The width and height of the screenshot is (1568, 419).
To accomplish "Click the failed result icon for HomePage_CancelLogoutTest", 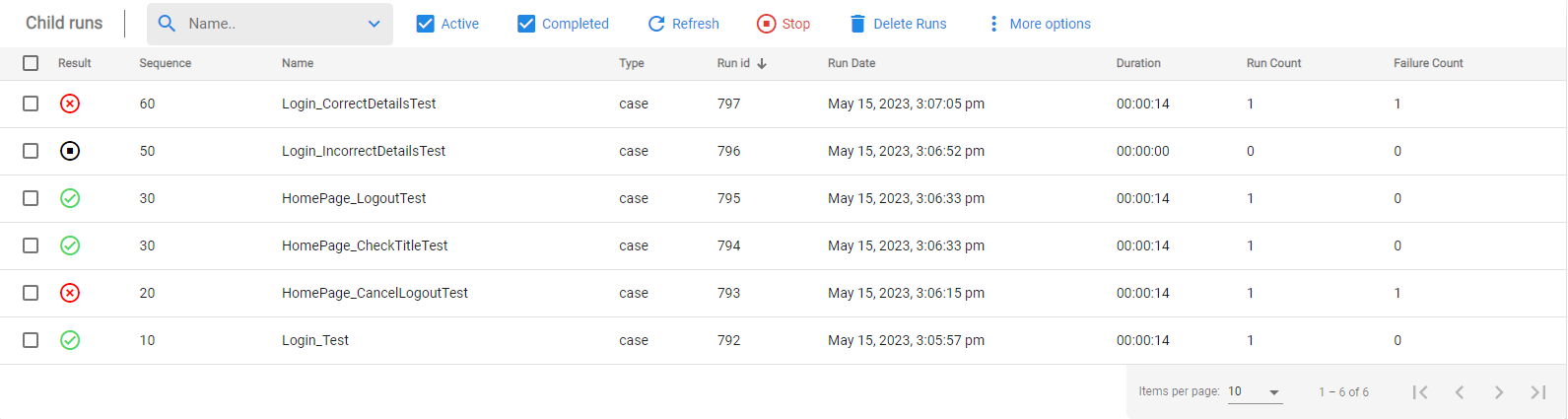I will click(70, 293).
